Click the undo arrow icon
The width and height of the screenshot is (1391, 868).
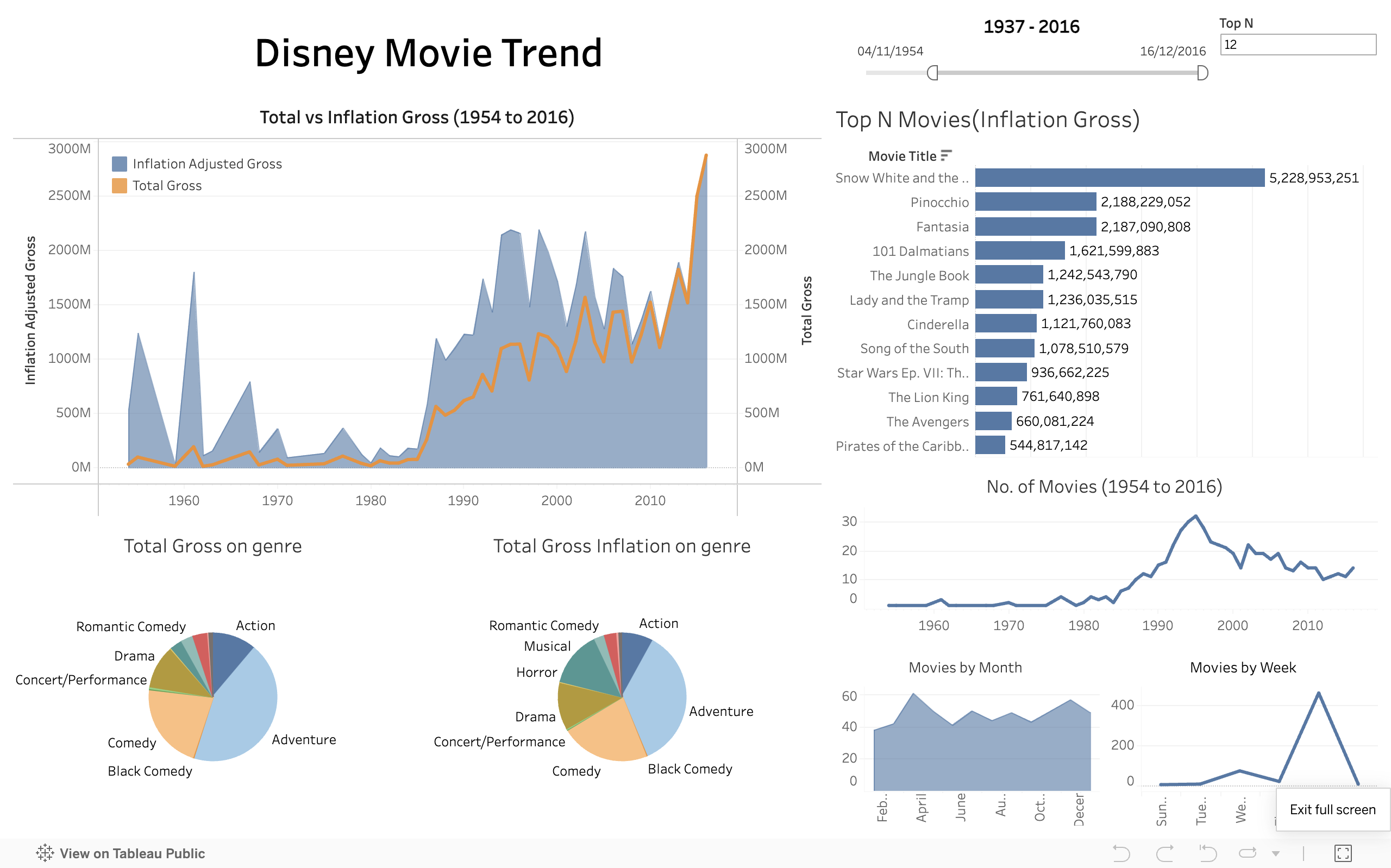1215,851
